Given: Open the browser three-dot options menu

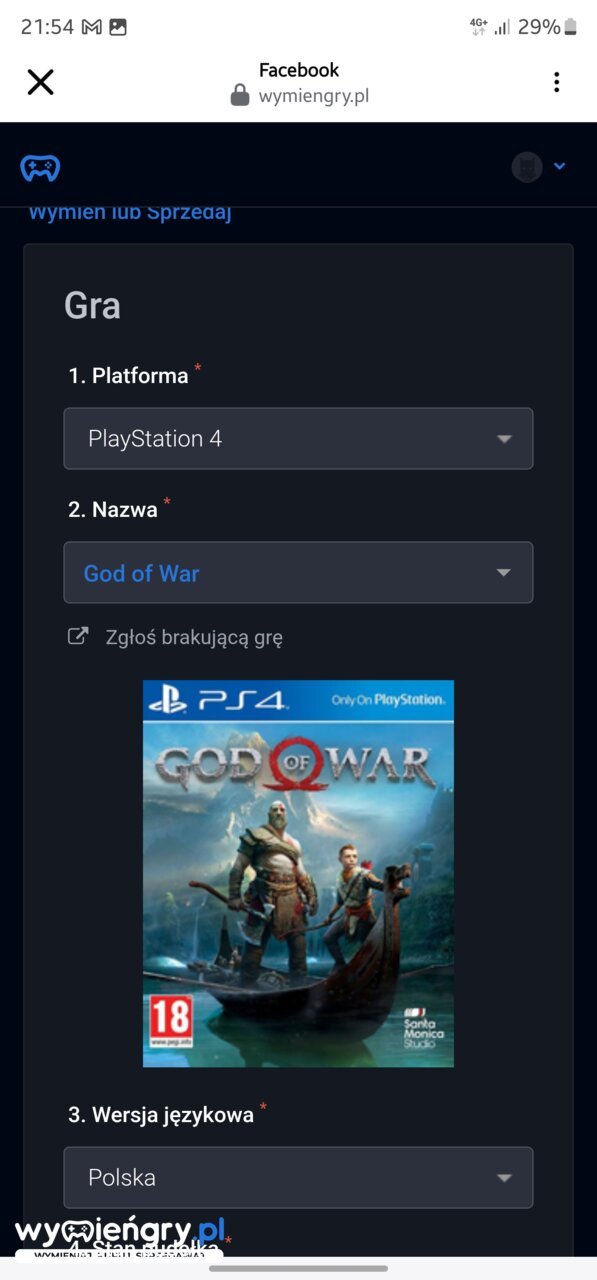Looking at the screenshot, I should pos(556,82).
